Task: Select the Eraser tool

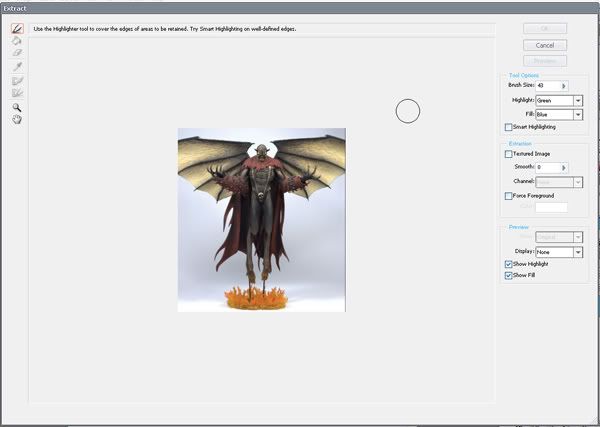Action: 17,53
